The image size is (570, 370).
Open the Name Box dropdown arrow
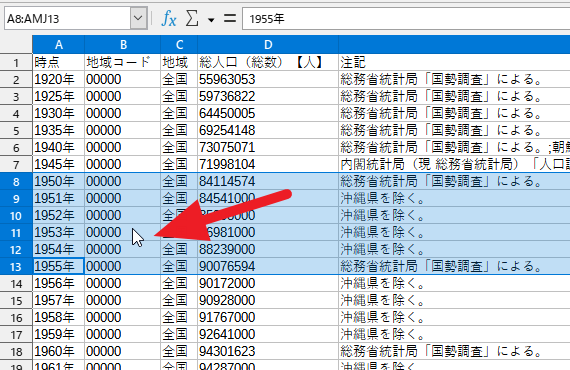(139, 18)
